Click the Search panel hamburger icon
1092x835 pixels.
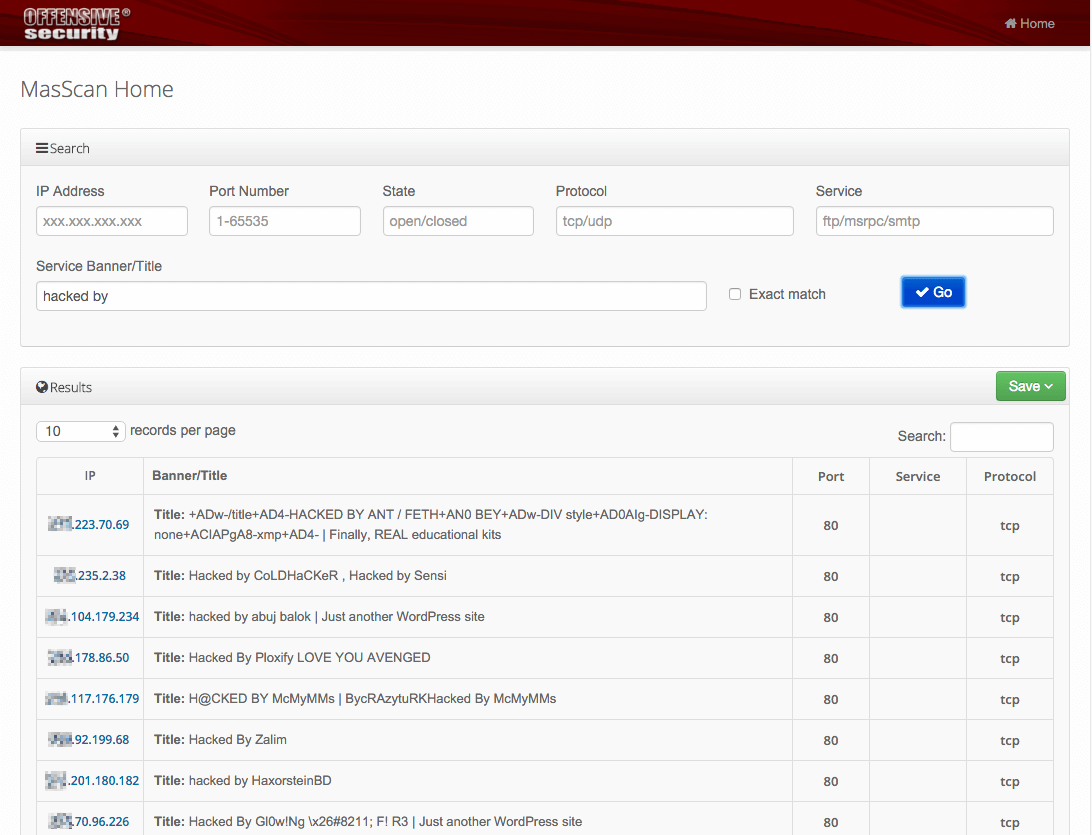[42, 148]
